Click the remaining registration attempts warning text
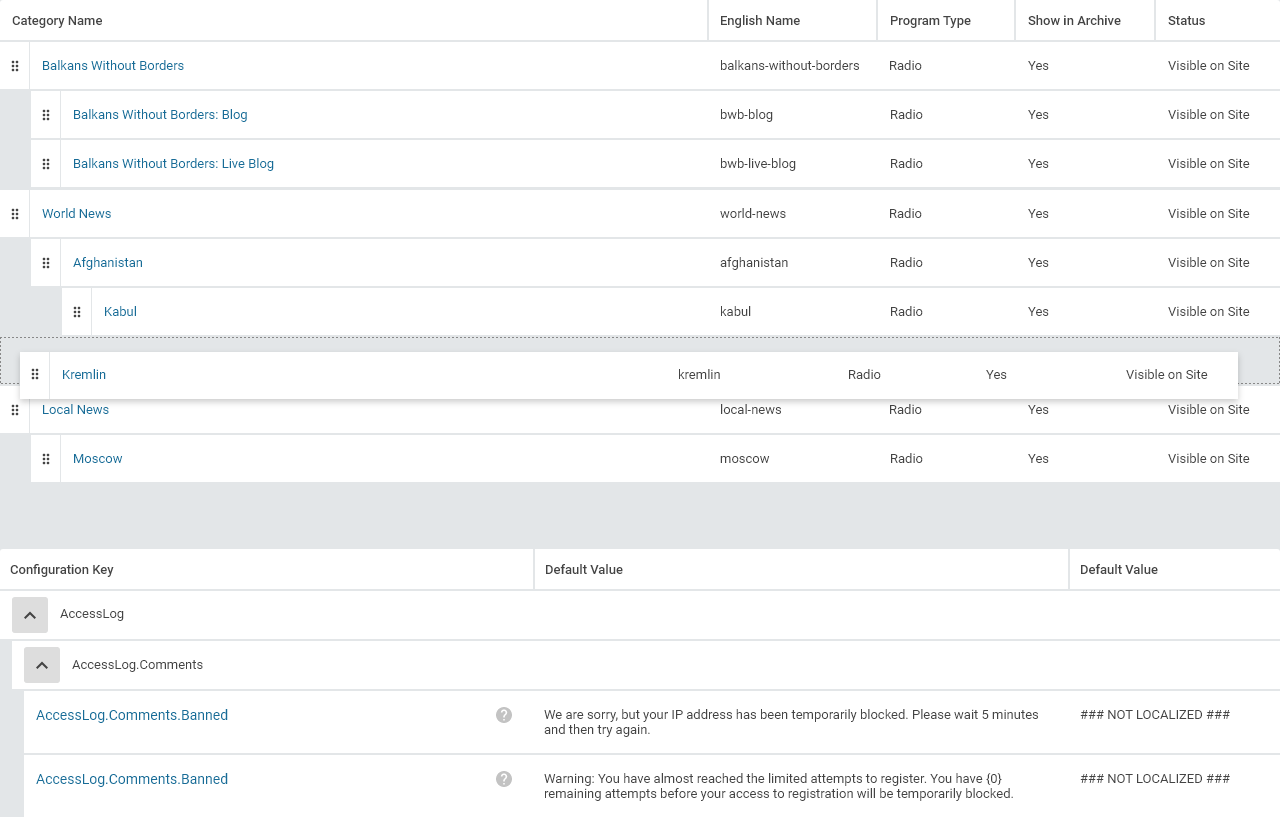This screenshot has height=817, width=1280. (779, 786)
